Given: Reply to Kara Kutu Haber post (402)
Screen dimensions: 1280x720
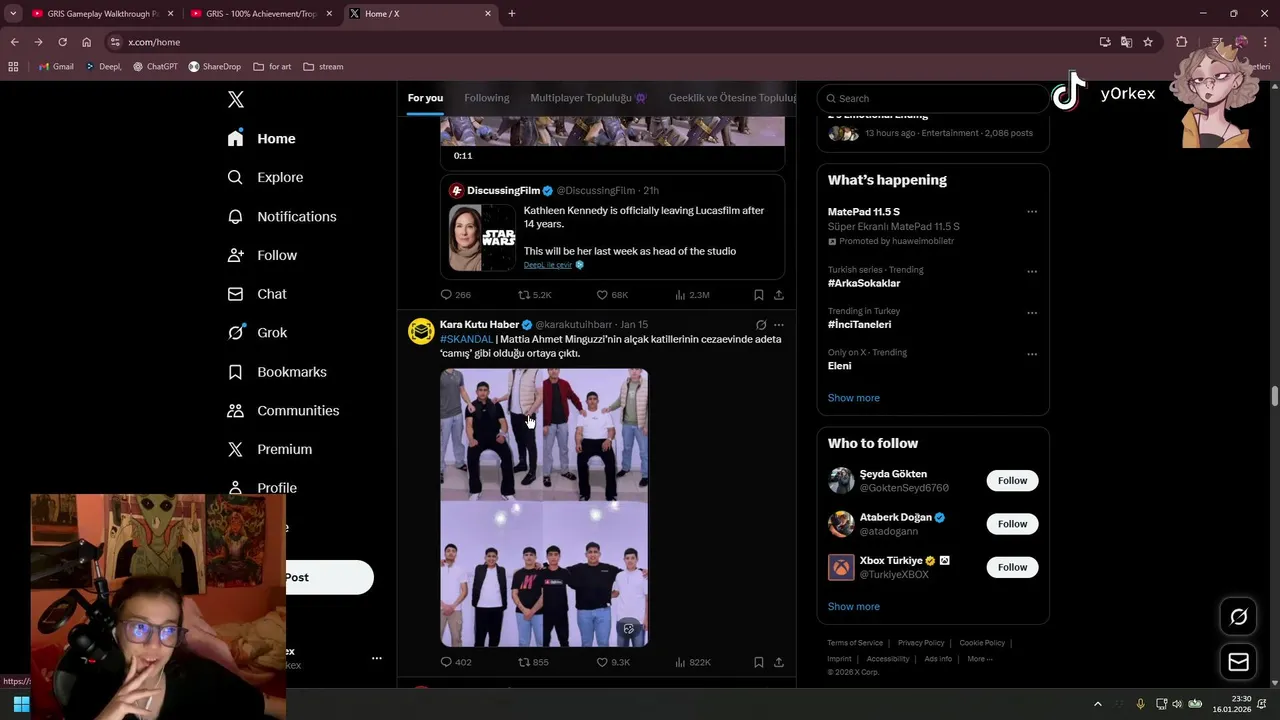Looking at the screenshot, I should tap(456, 662).
